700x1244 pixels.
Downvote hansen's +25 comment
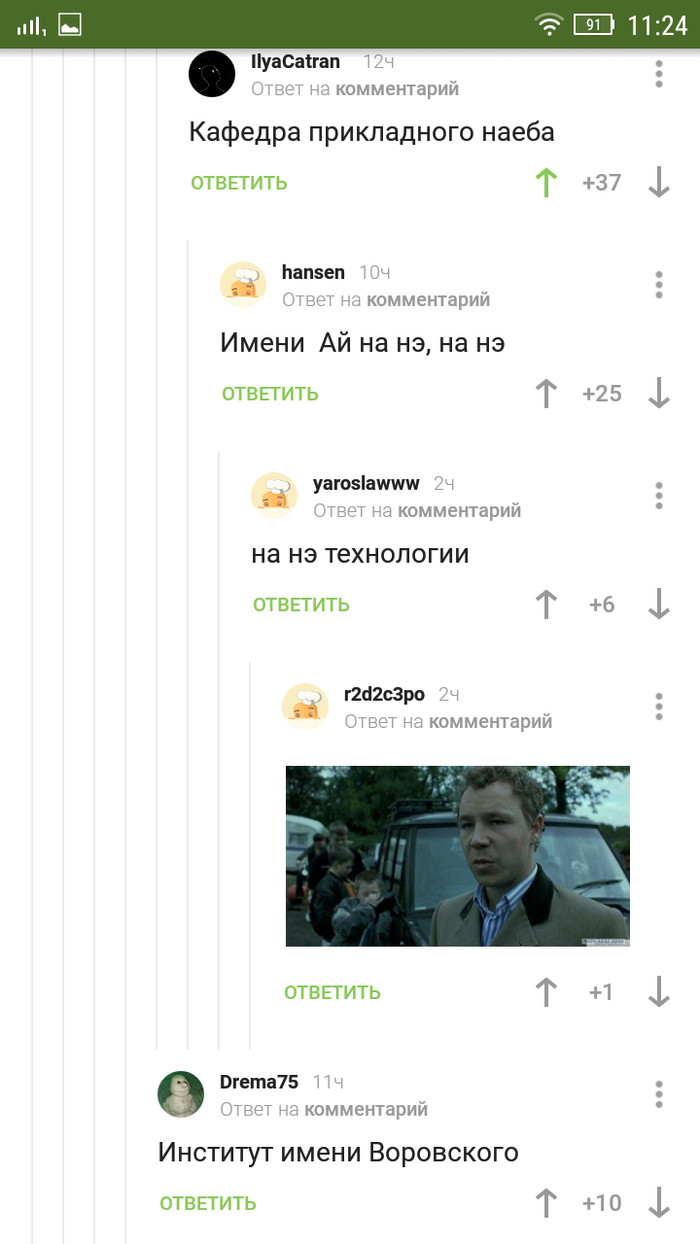coord(658,393)
